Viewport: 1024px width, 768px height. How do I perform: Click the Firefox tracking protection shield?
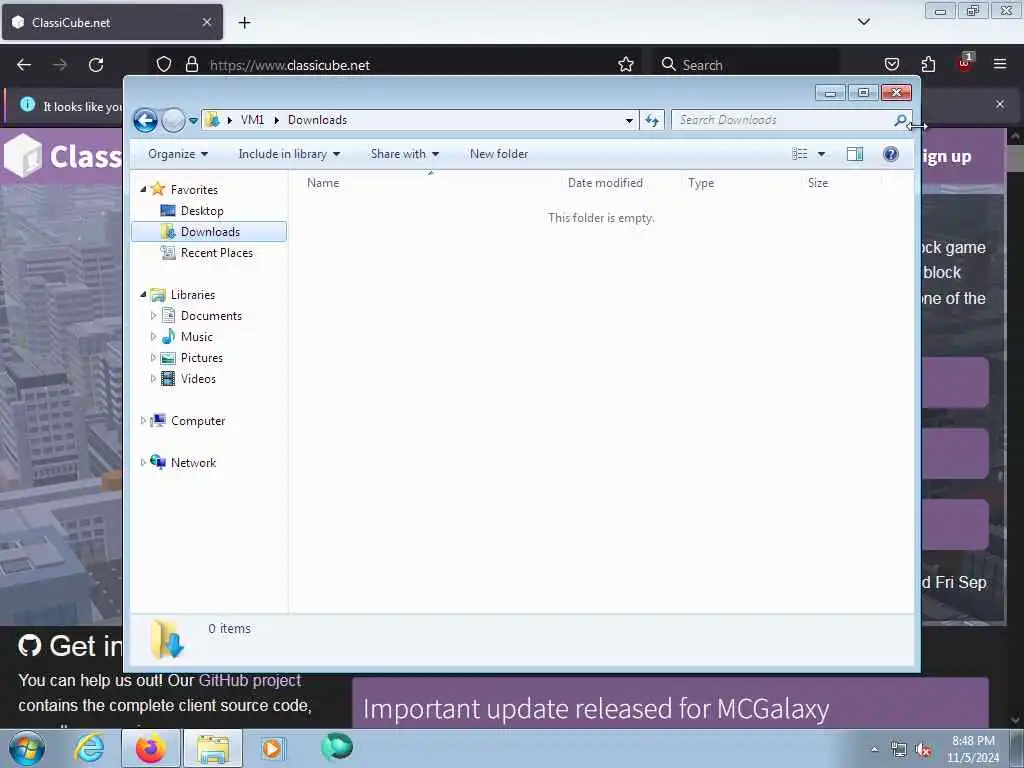click(x=164, y=65)
